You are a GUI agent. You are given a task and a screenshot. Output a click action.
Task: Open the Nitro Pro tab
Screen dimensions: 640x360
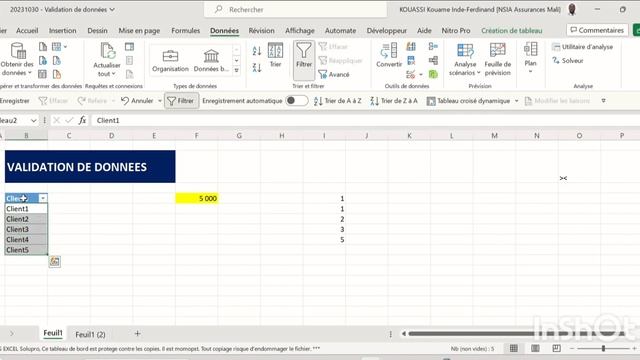[456, 31]
